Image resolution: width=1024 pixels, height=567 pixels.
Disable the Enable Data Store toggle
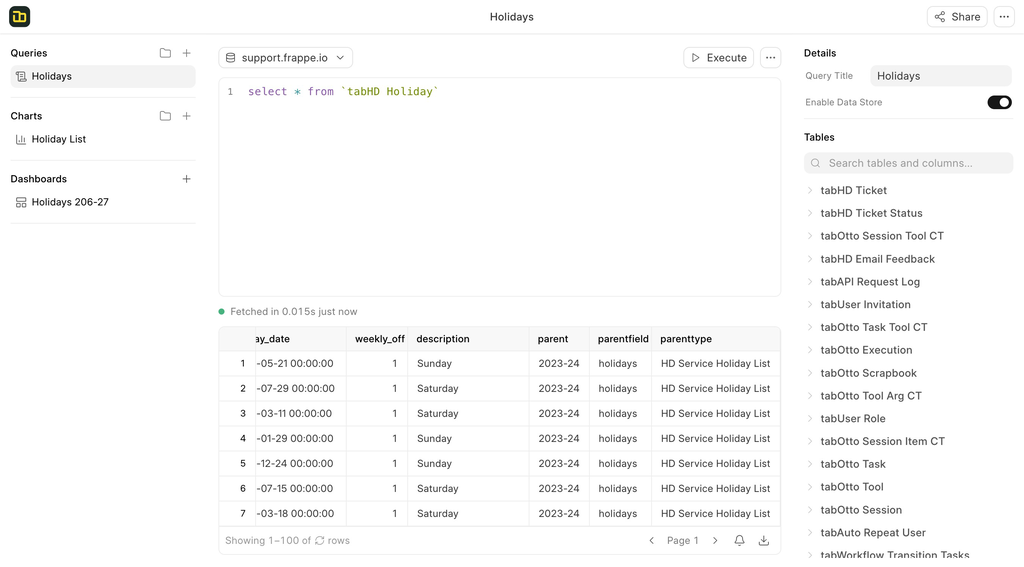click(999, 102)
